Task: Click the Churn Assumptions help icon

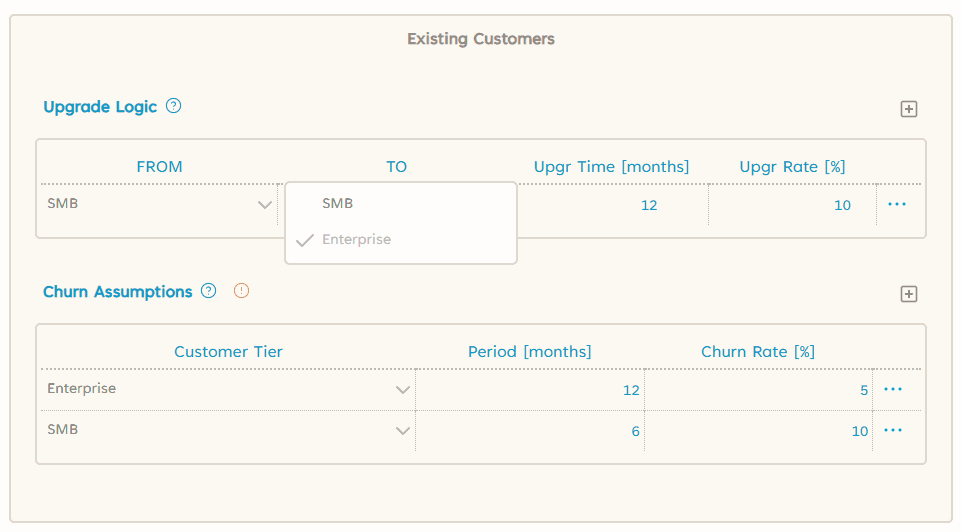Action: 208,291
